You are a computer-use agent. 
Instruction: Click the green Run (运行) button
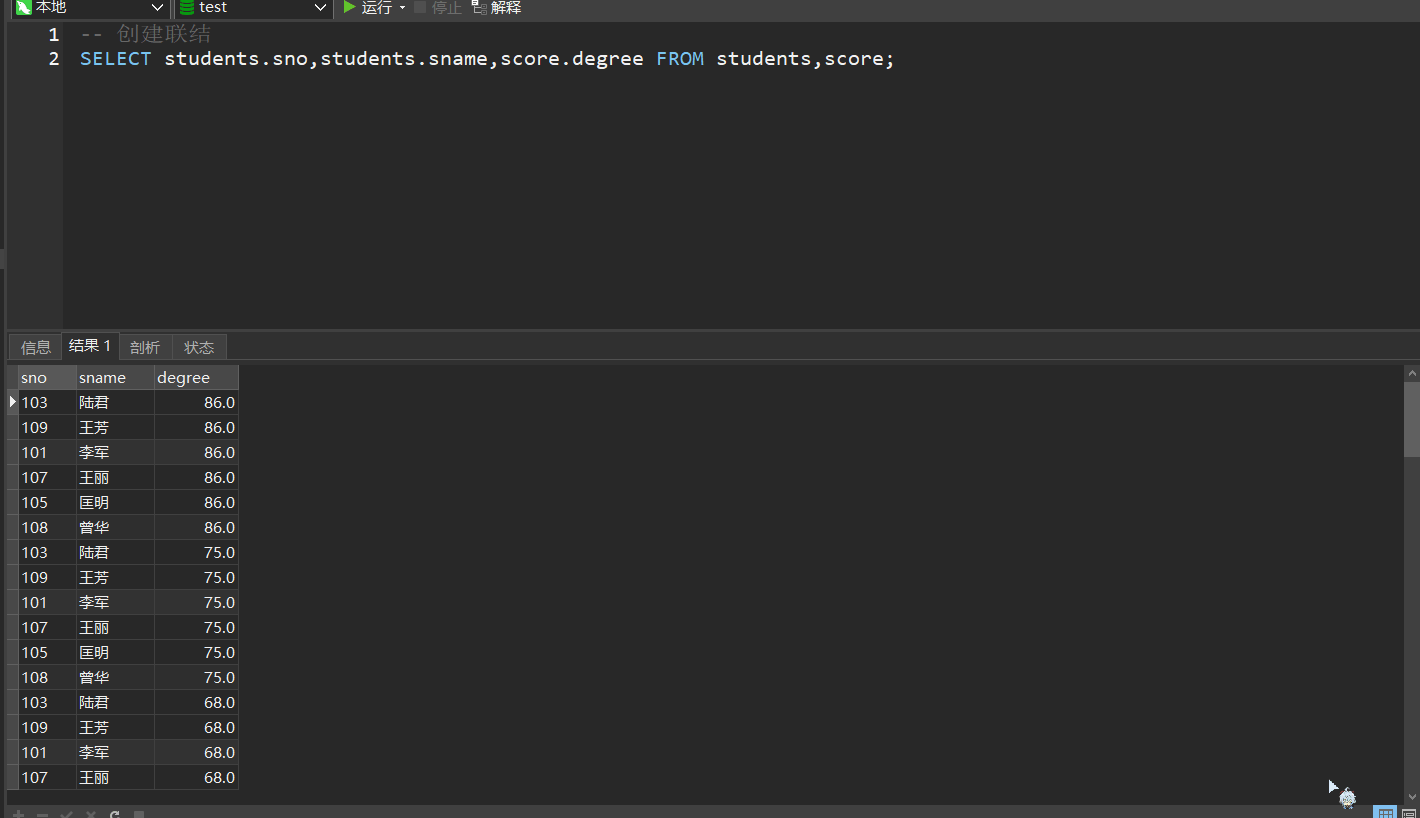point(367,8)
